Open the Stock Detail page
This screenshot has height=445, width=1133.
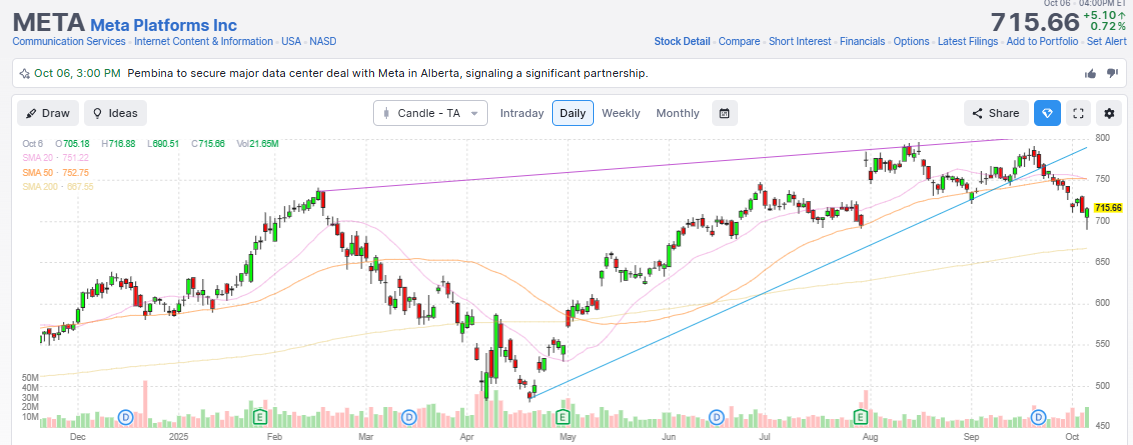point(682,42)
